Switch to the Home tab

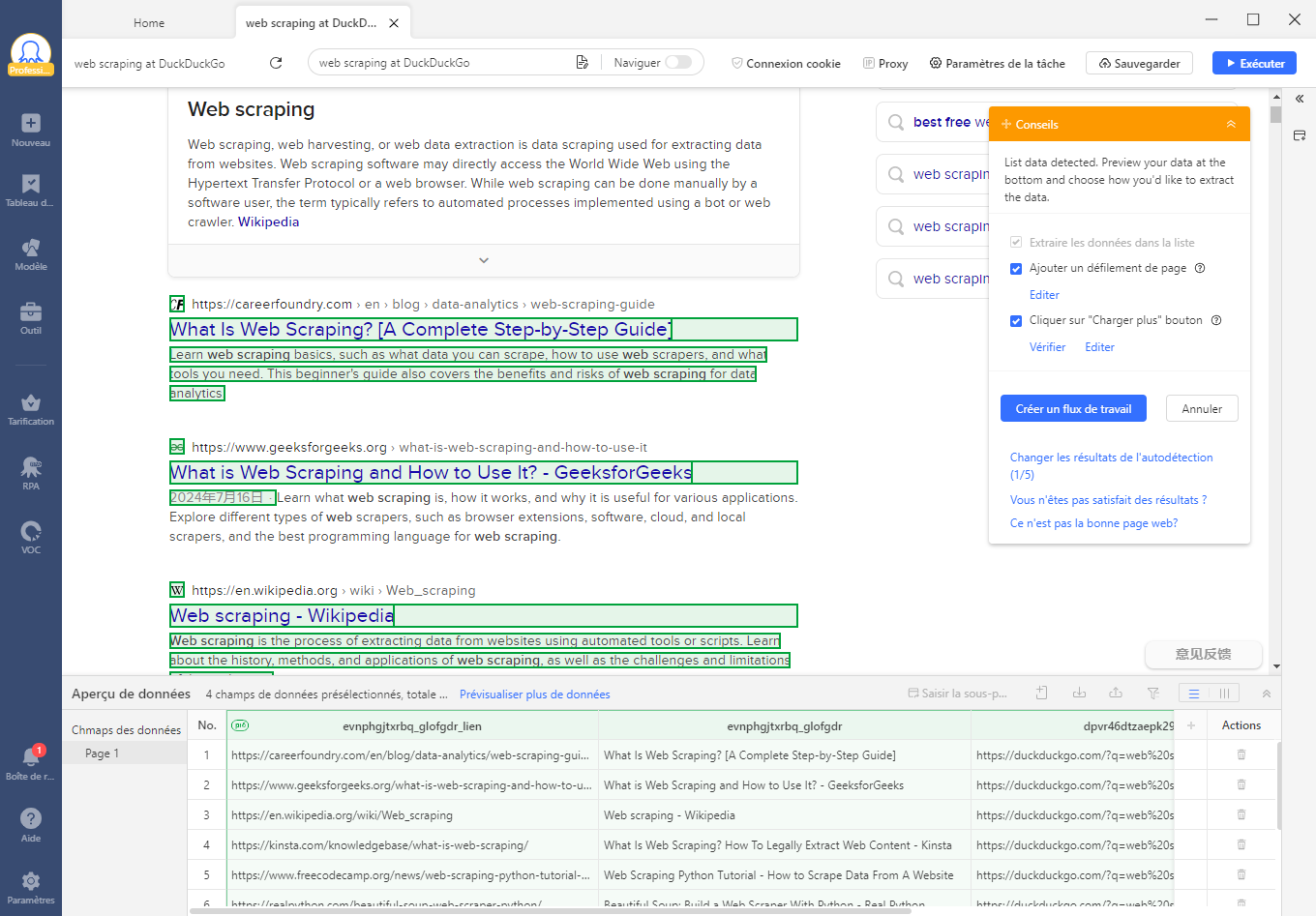tap(149, 23)
